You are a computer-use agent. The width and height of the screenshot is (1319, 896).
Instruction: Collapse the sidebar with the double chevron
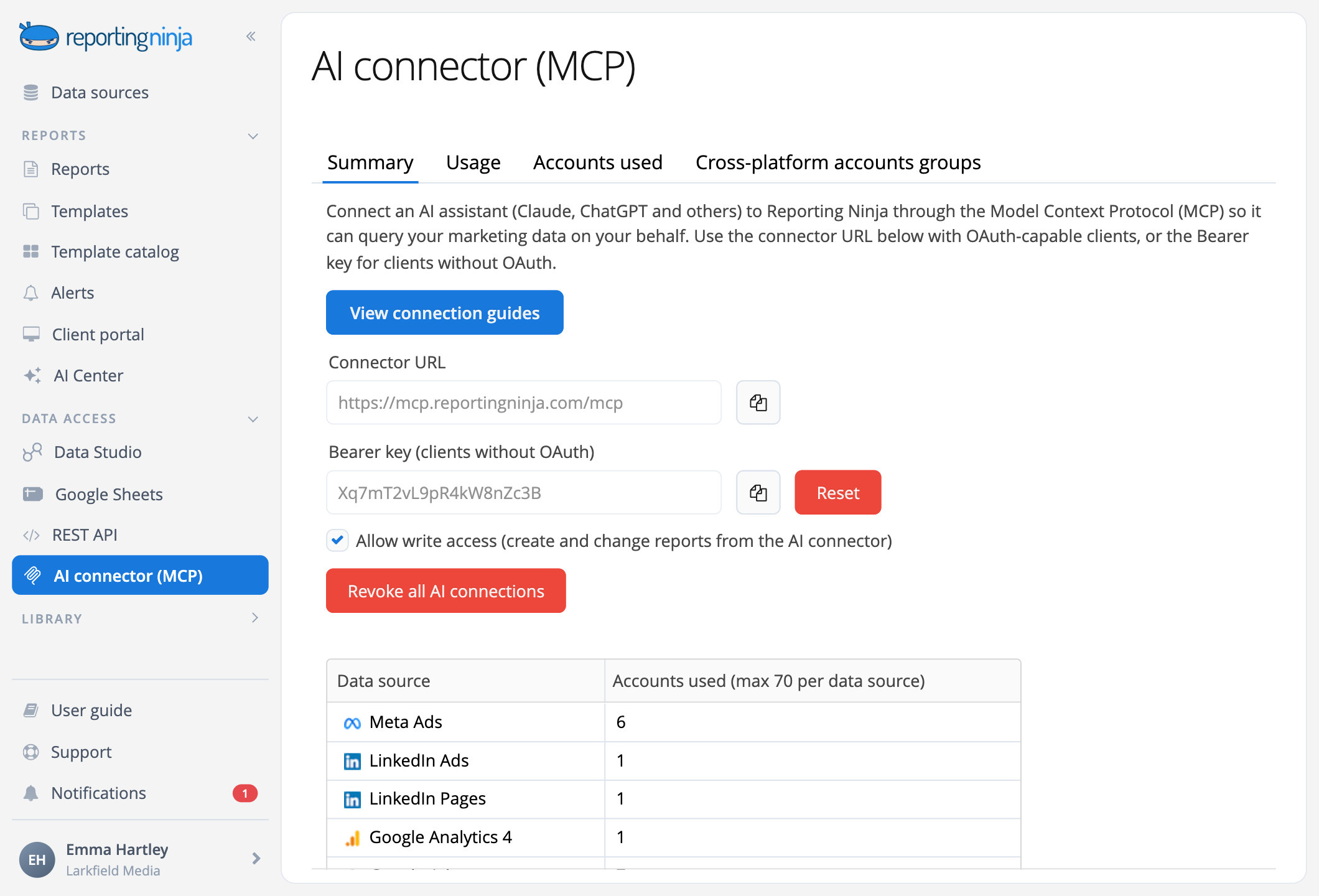[x=251, y=37]
